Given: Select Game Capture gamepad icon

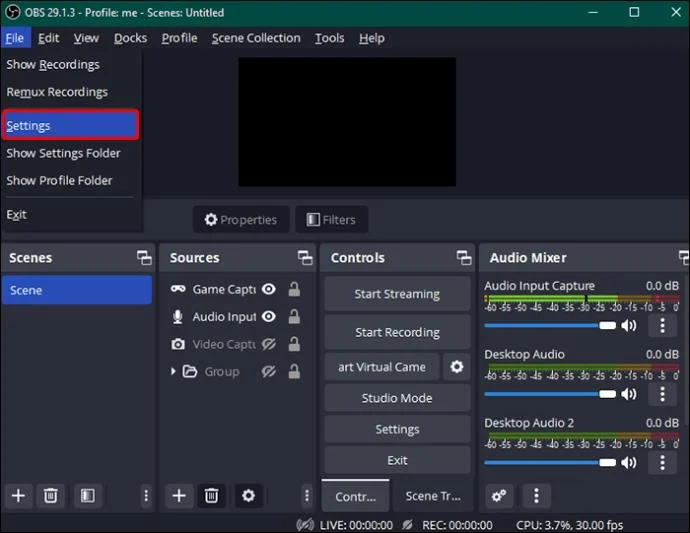Looking at the screenshot, I should point(178,289).
